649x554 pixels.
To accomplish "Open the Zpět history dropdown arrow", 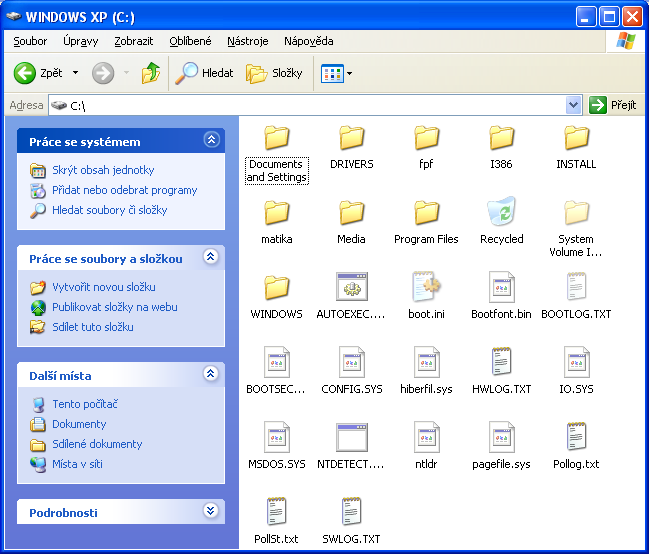I will click(75, 73).
